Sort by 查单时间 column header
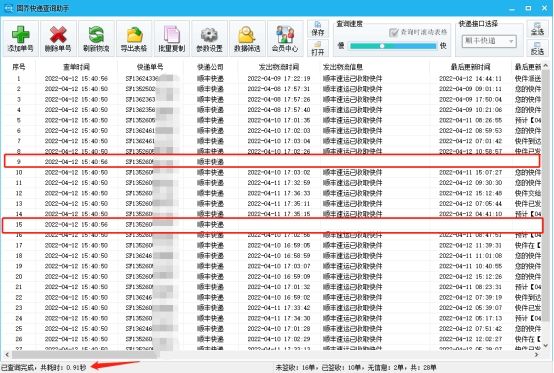Image resolution: width=554 pixels, height=373 pixels. pos(76,67)
